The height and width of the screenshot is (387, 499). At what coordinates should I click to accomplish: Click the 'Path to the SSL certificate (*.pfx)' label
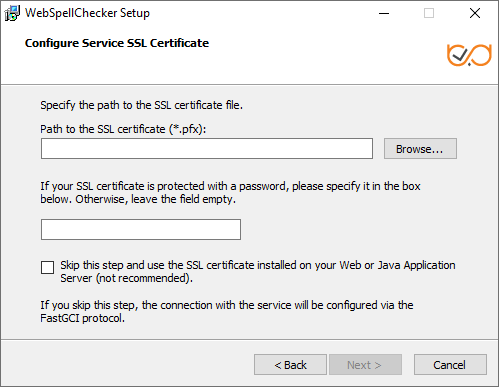coord(123,129)
